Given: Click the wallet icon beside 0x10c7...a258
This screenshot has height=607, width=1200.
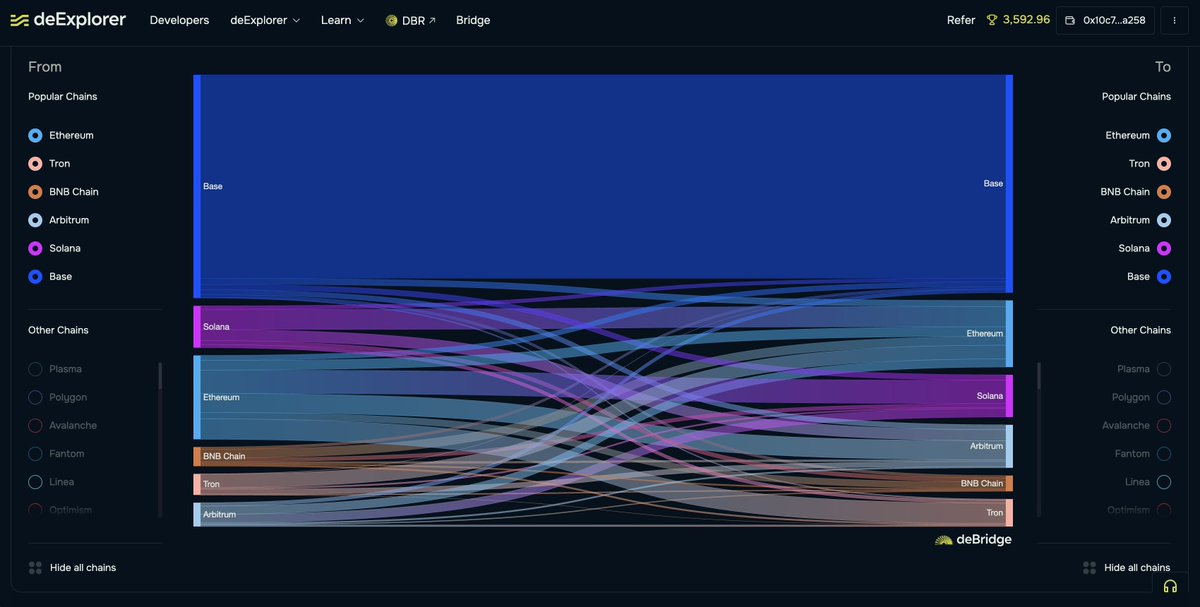Looking at the screenshot, I should [x=1071, y=20].
